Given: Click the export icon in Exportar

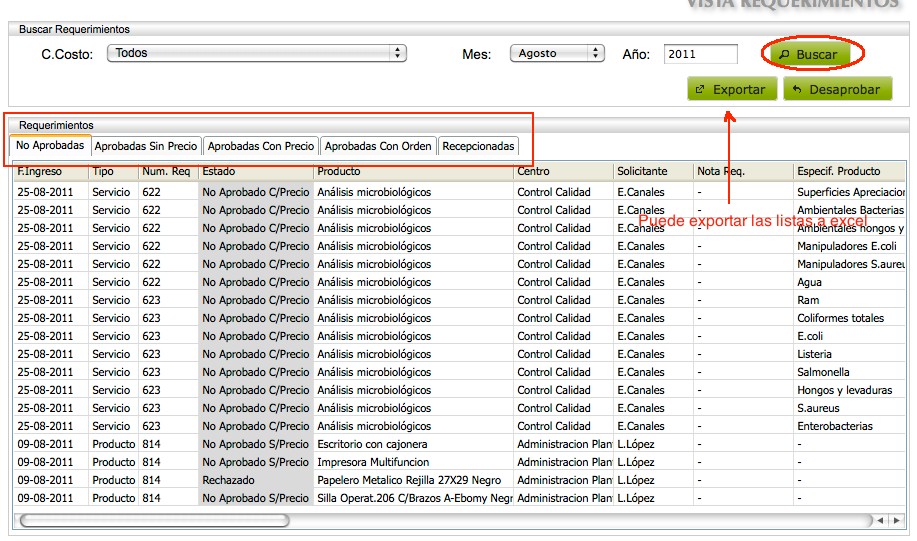Looking at the screenshot, I should (x=700, y=89).
